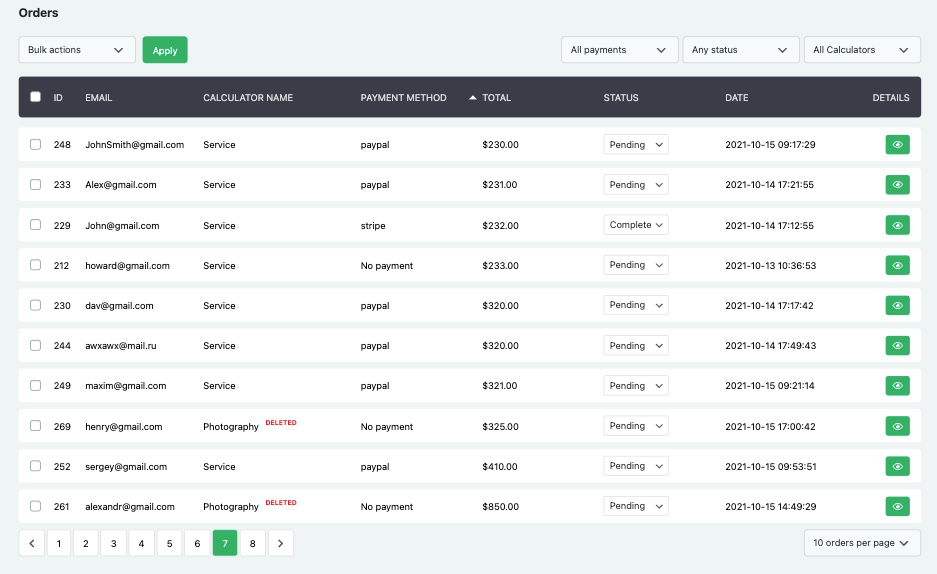Select the checkbox for order 230
The height and width of the screenshot is (574, 937).
(36, 305)
